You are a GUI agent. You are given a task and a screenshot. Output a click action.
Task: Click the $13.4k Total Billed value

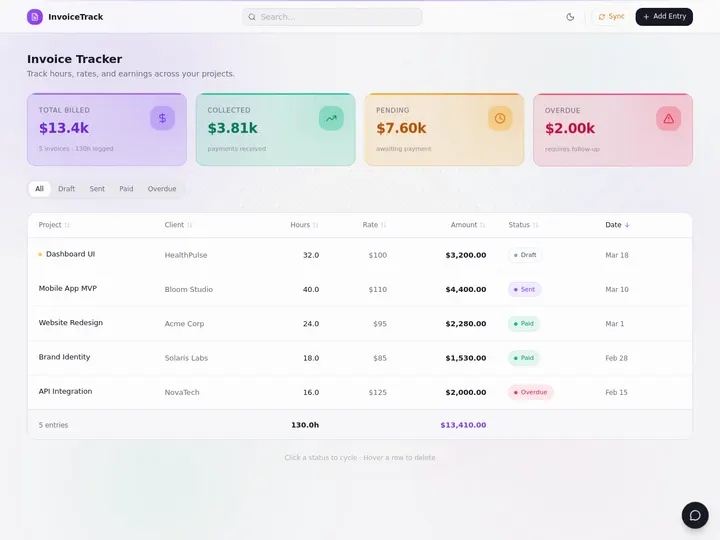64,128
